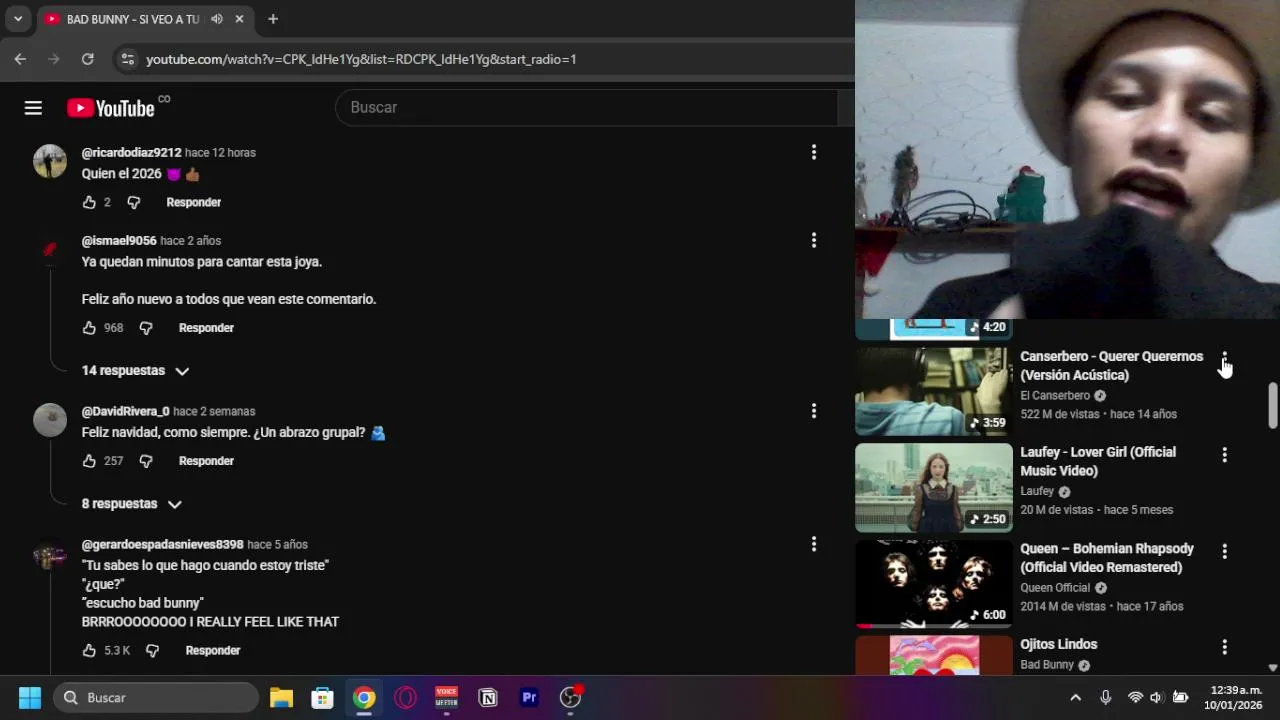Reply to the @DavidRivera_0 comment
Viewport: 1280px width, 720px height.
[206, 461]
